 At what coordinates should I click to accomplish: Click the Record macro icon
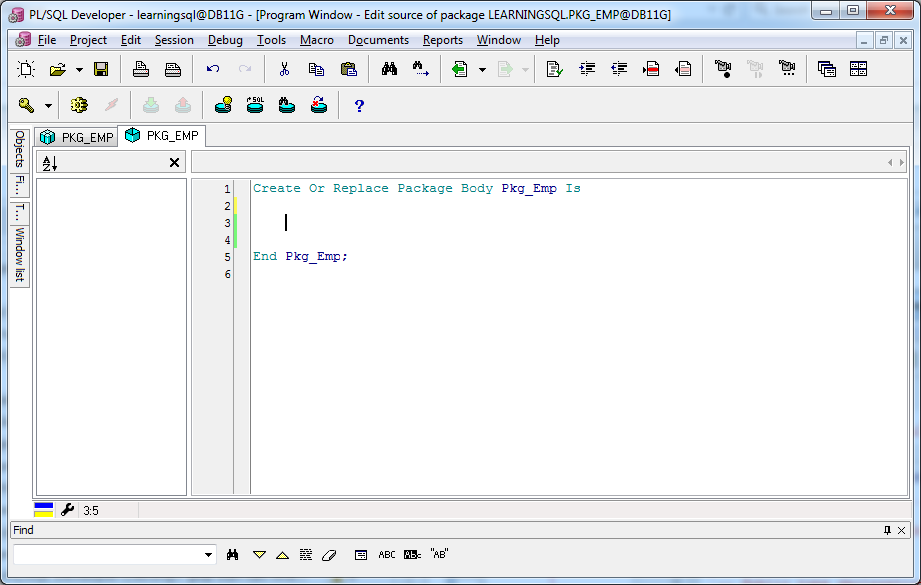pos(723,69)
